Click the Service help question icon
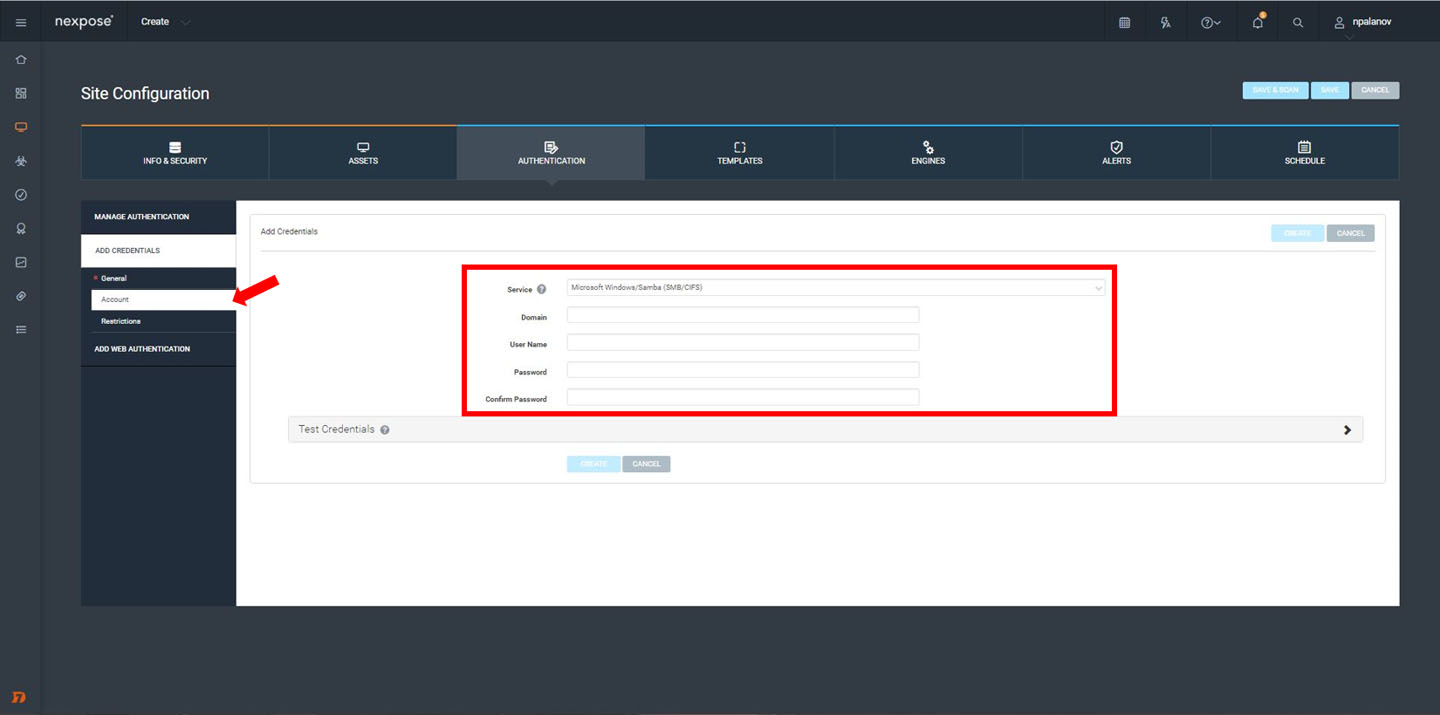This screenshot has width=1440, height=715. [542, 289]
